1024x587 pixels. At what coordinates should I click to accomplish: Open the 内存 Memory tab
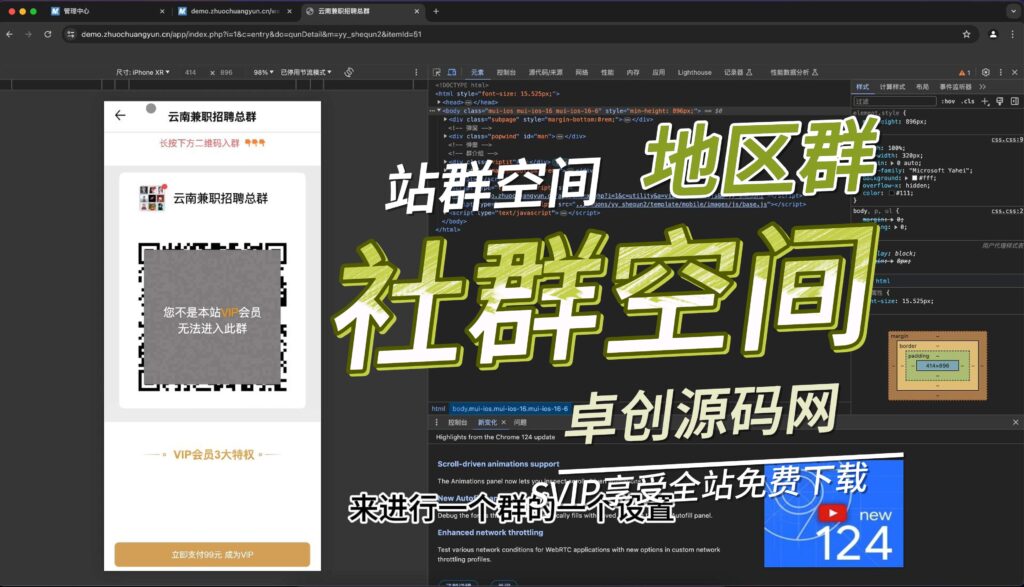[633, 72]
